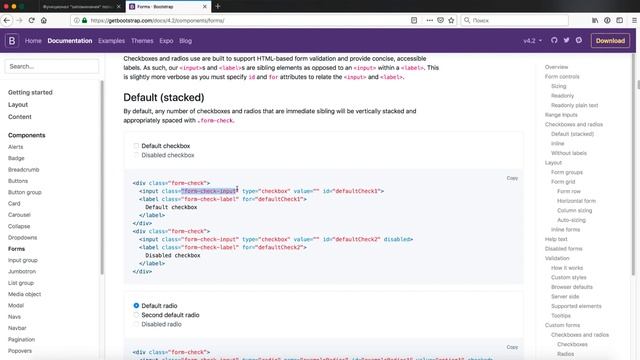Open Home in the navbar
Viewport: 640px width, 360px height.
(x=33, y=41)
